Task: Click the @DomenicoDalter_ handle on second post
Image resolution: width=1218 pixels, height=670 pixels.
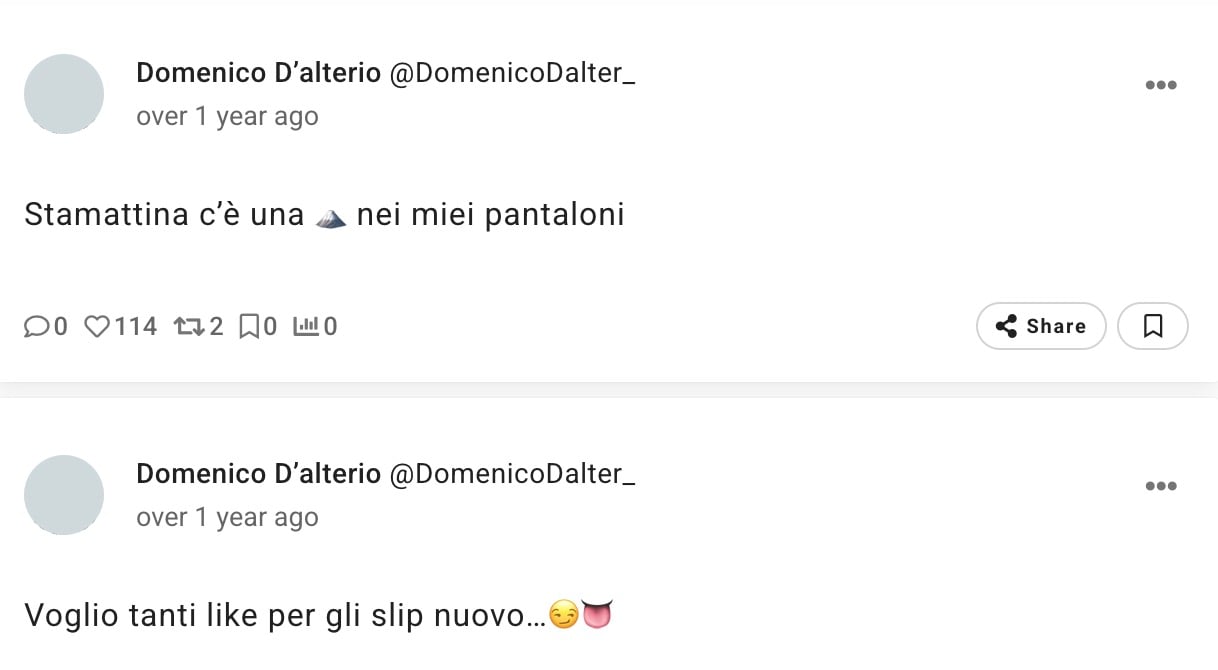Action: [x=511, y=474]
